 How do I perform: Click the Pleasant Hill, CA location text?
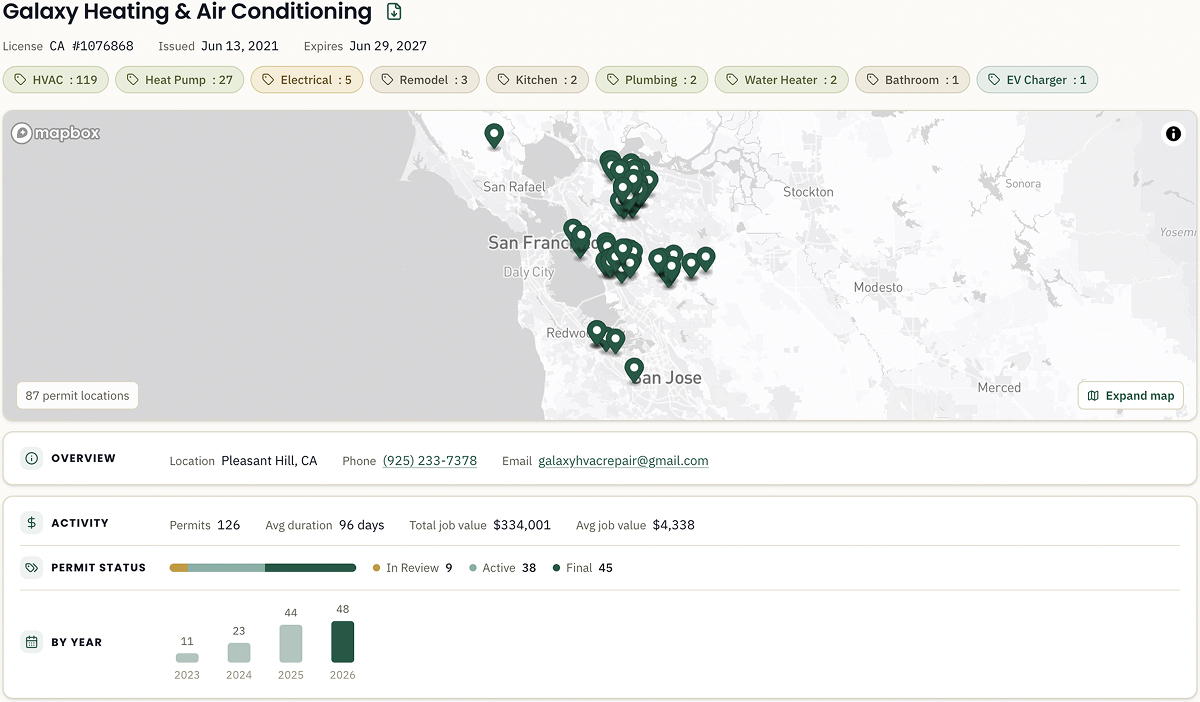tap(269, 461)
